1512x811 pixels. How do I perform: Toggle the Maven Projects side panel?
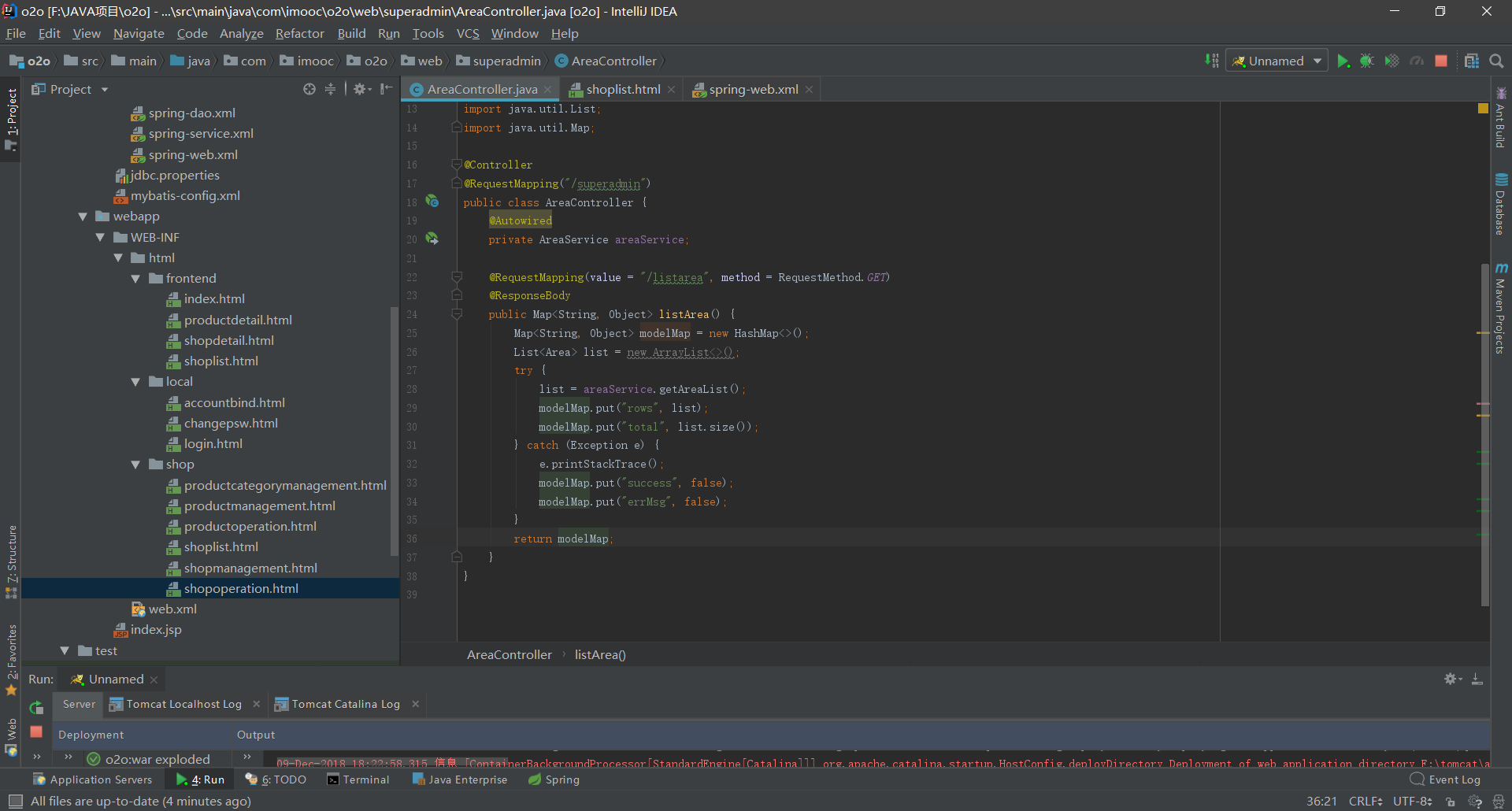(1501, 309)
